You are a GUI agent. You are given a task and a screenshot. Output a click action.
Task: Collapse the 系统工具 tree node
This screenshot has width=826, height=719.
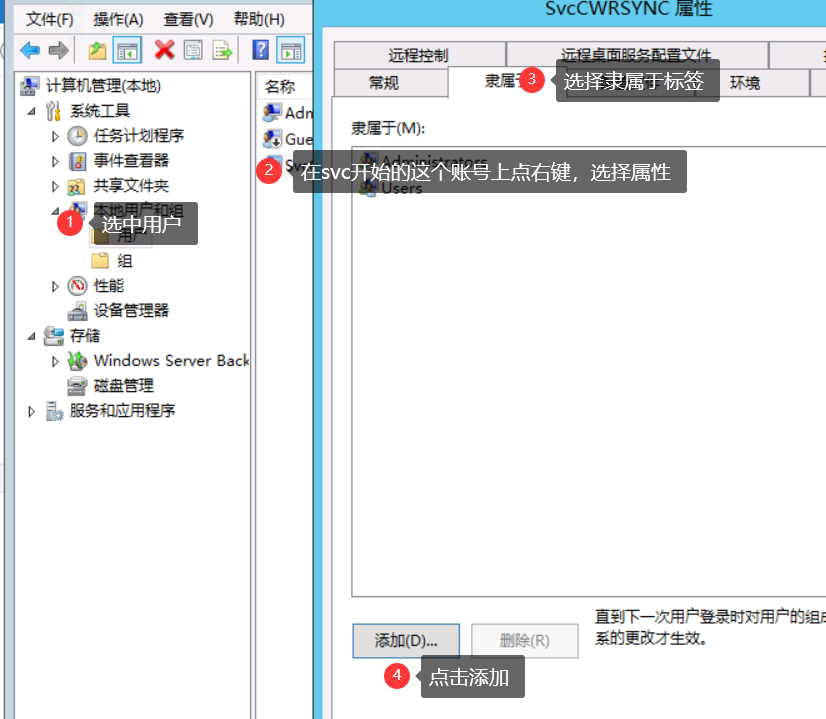[x=32, y=111]
